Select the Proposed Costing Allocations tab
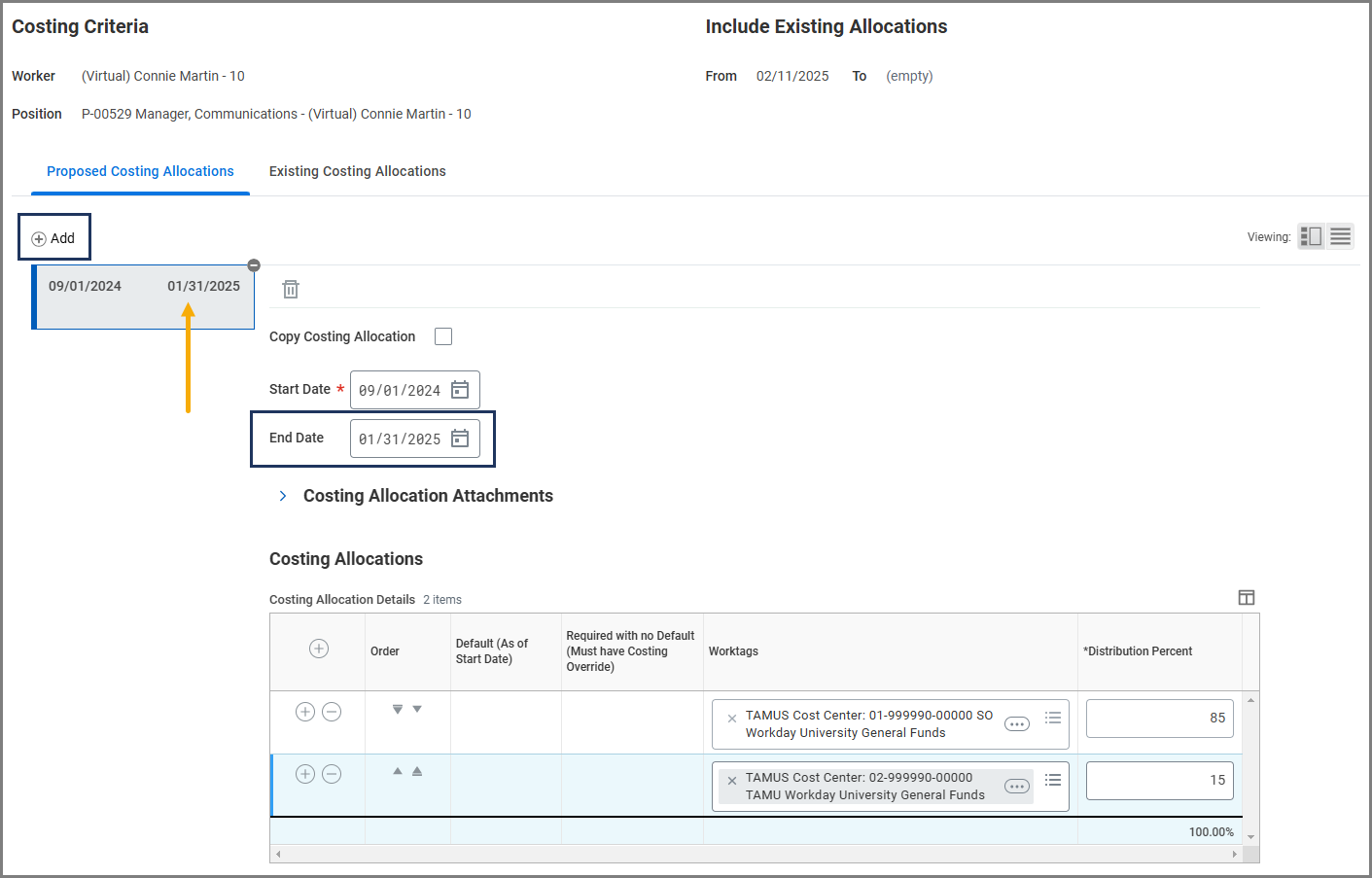The width and height of the screenshot is (1372, 878). click(x=140, y=171)
